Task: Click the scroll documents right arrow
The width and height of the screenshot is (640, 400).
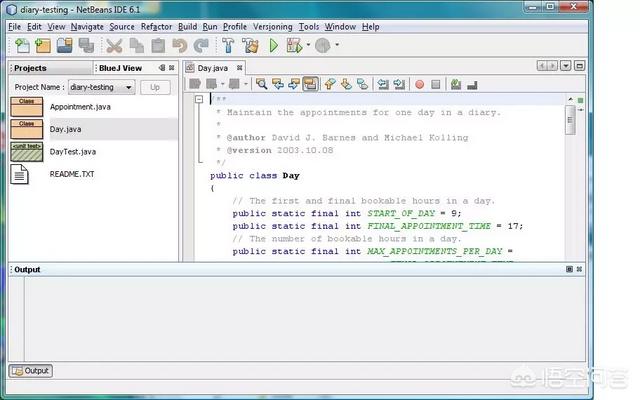Action: [552, 66]
